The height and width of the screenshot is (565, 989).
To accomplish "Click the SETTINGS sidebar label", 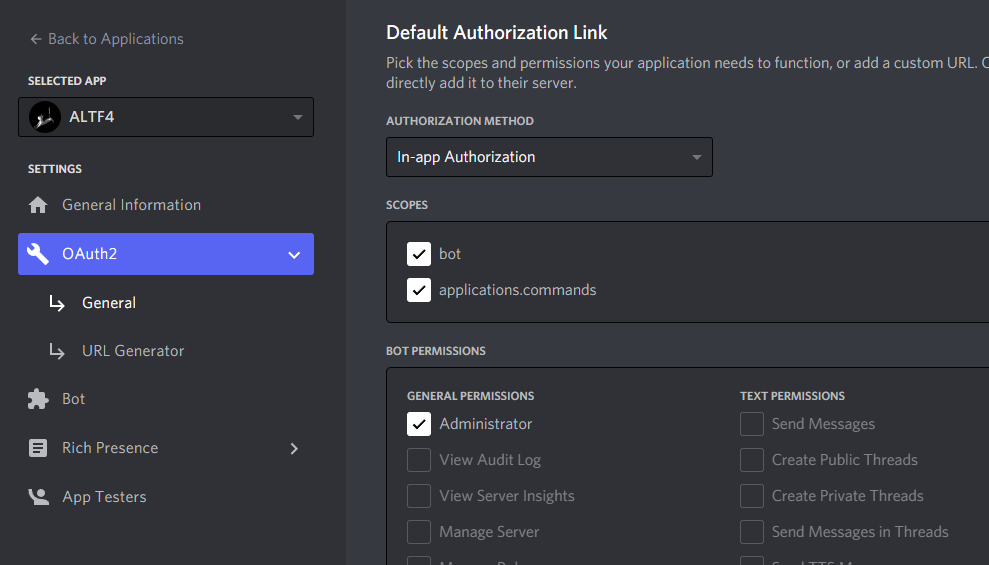I will pos(55,169).
